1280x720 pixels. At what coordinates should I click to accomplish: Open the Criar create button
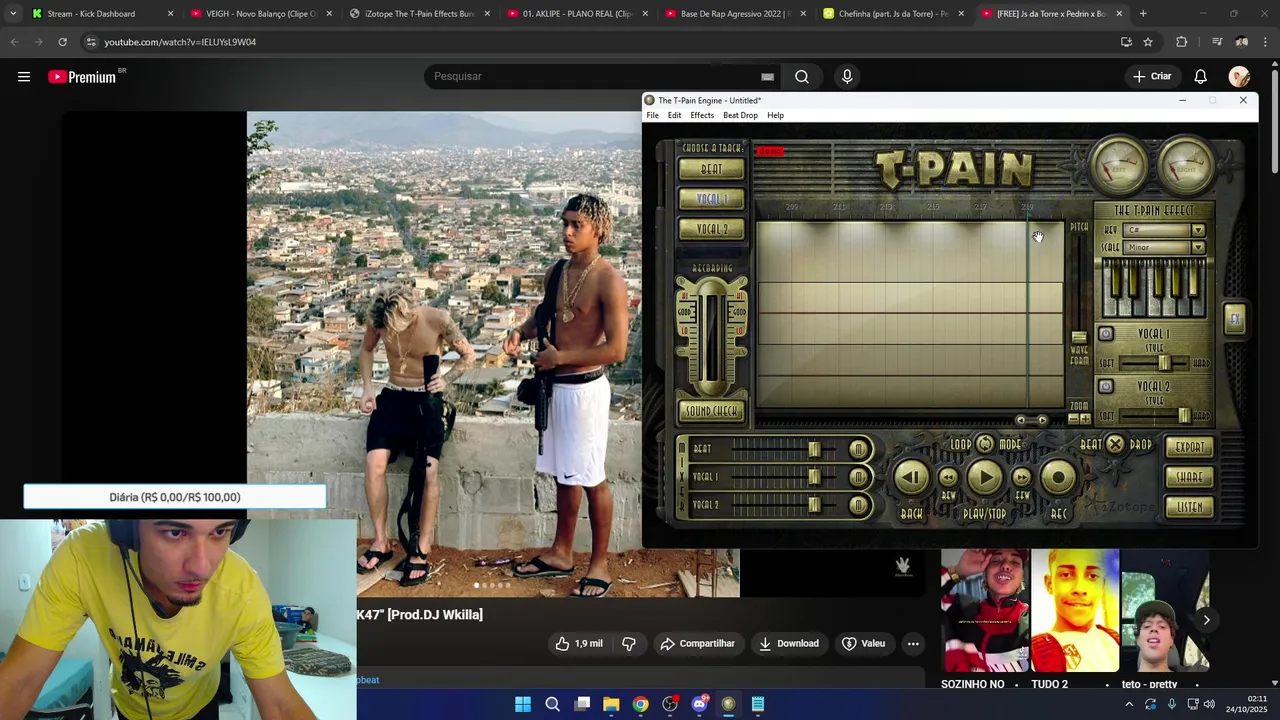(1152, 77)
